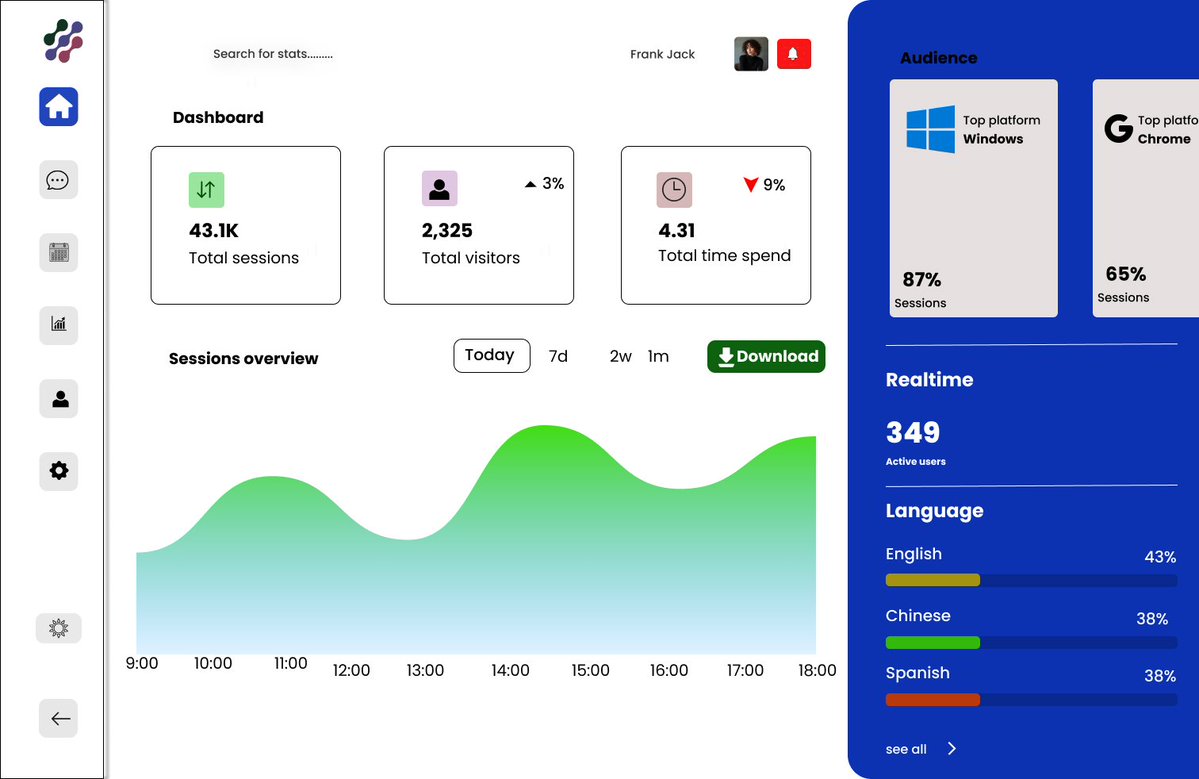This screenshot has width=1199, height=779.
Task: Click the Windows logo icon
Action: click(x=931, y=129)
